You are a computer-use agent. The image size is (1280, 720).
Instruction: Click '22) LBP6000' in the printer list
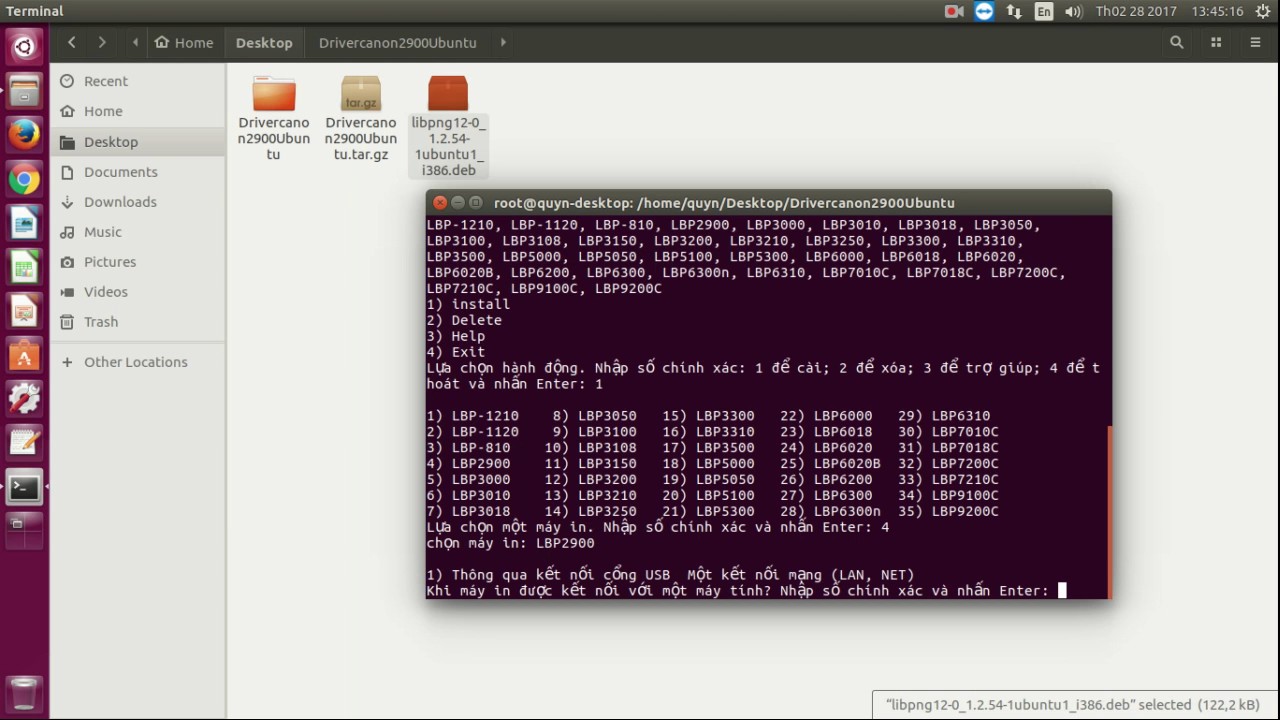(826, 415)
